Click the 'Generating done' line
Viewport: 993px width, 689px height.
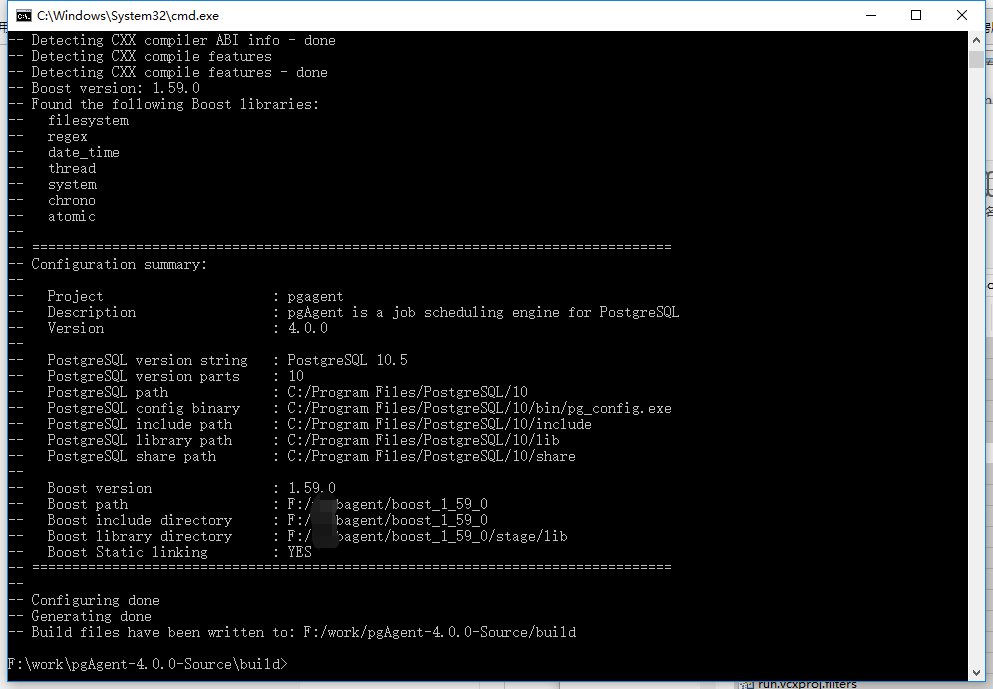(92, 616)
